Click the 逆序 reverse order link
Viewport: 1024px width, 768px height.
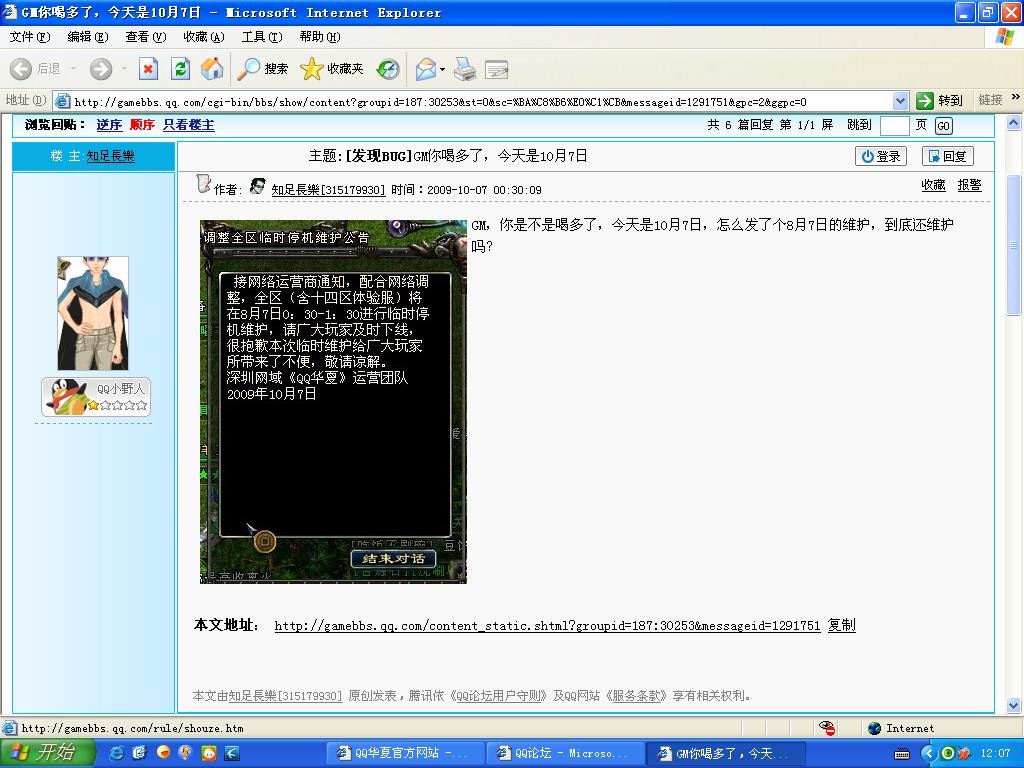click(109, 125)
